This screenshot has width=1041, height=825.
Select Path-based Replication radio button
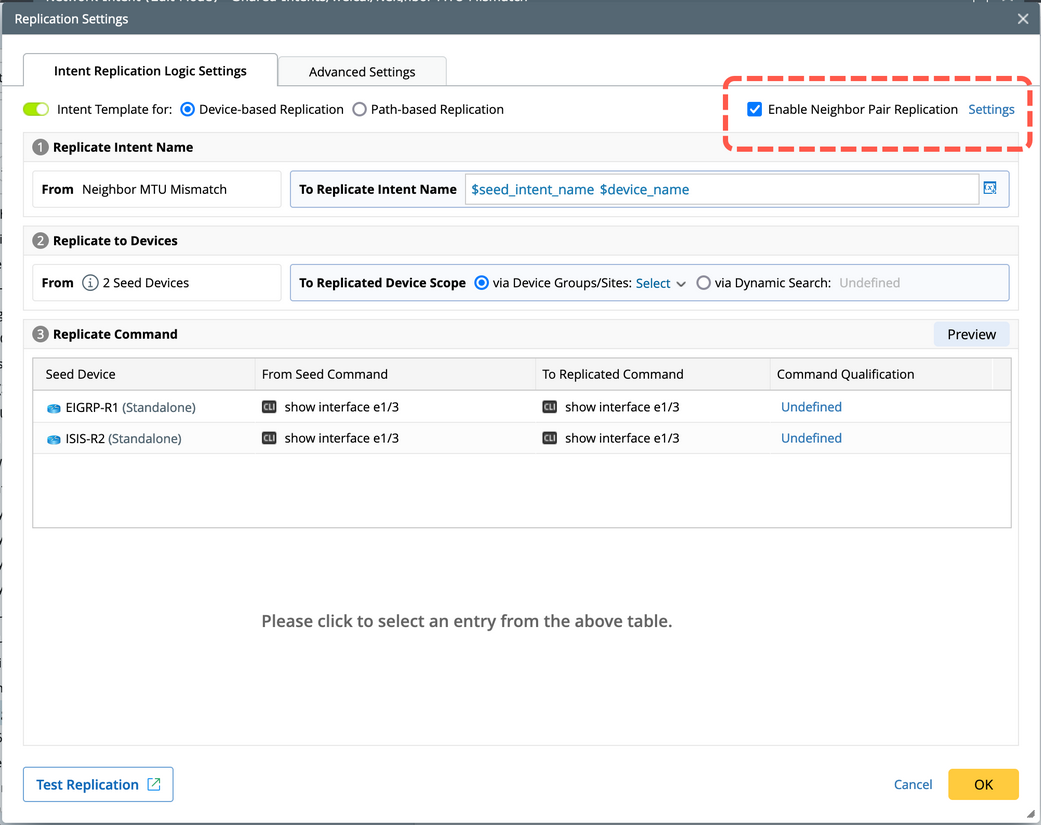pos(360,109)
